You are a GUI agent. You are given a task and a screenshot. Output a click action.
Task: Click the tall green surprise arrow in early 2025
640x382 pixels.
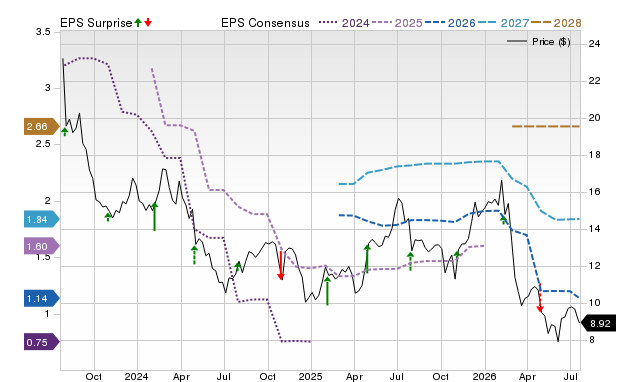pyautogui.click(x=327, y=291)
